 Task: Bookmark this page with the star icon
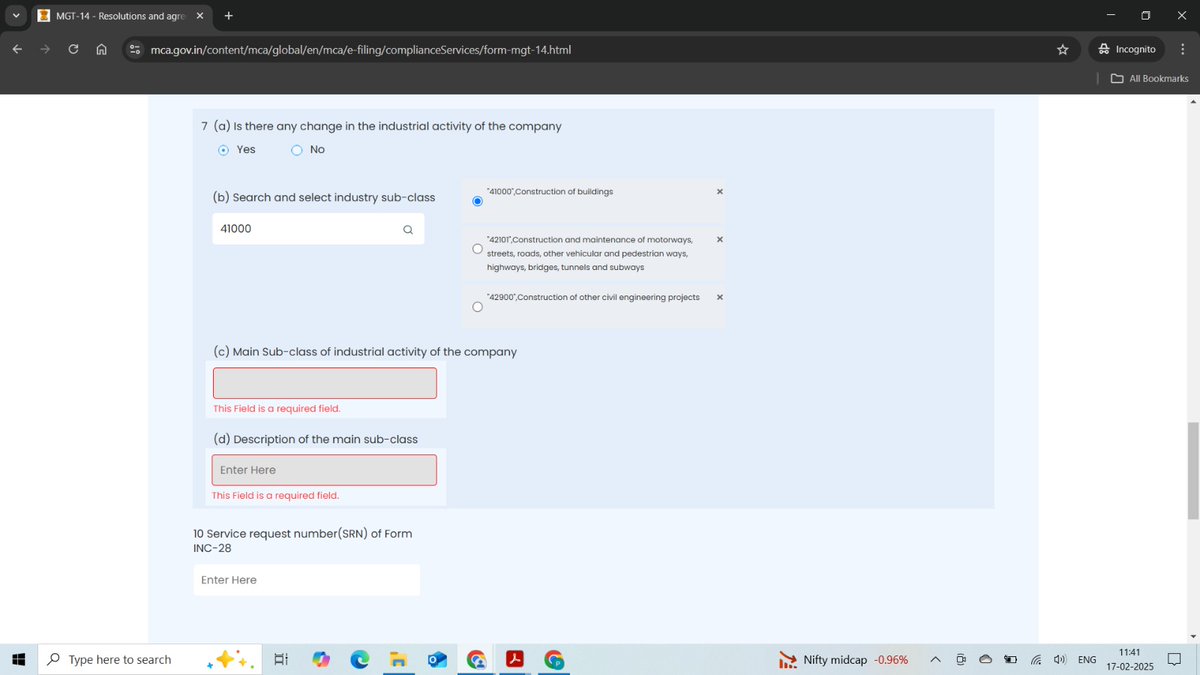[x=1062, y=49]
